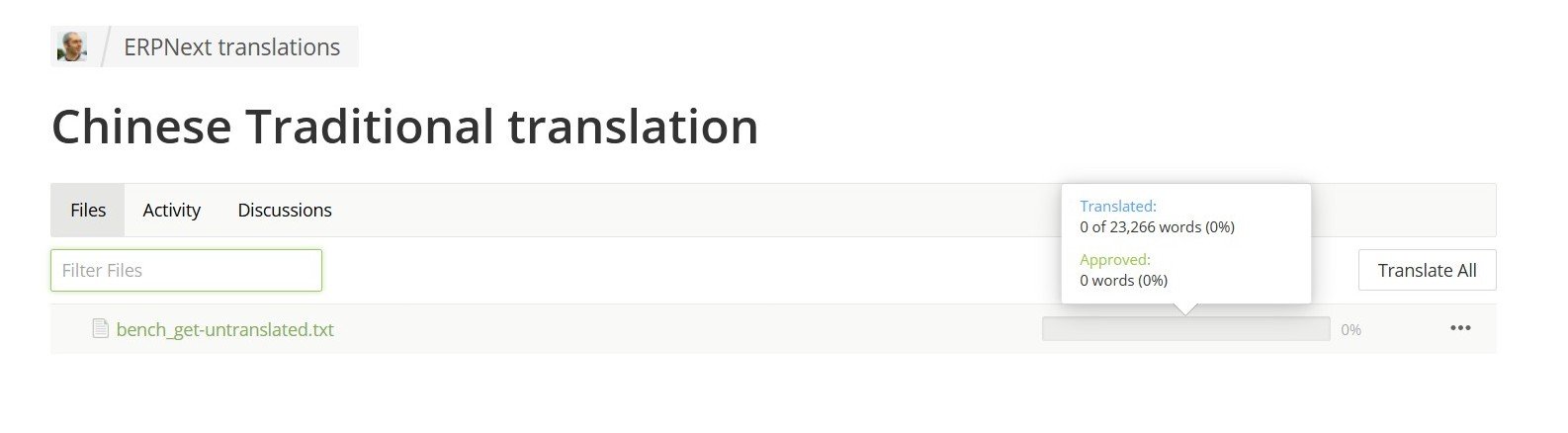Screen dimensions: 1568x433
Task: Click the document icon beside bench_get-untranslated.txt
Action: click(x=100, y=328)
